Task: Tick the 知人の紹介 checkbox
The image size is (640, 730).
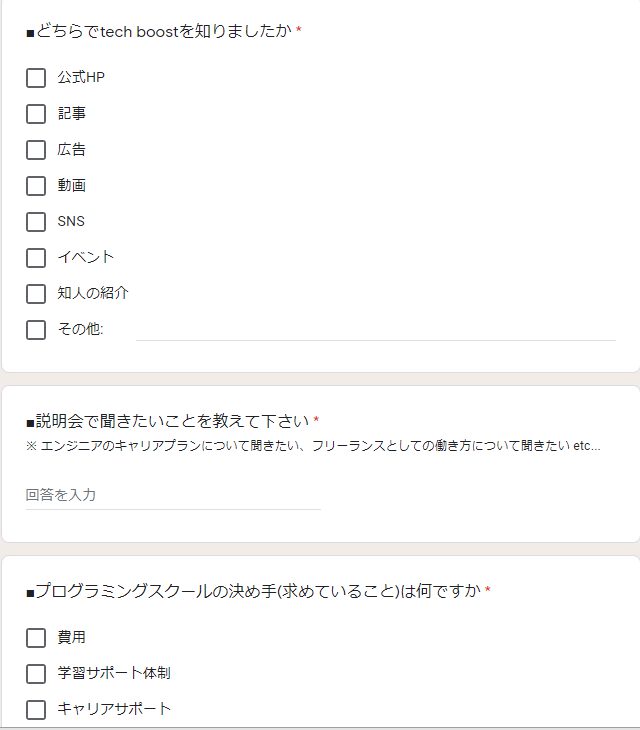Action: tap(36, 294)
